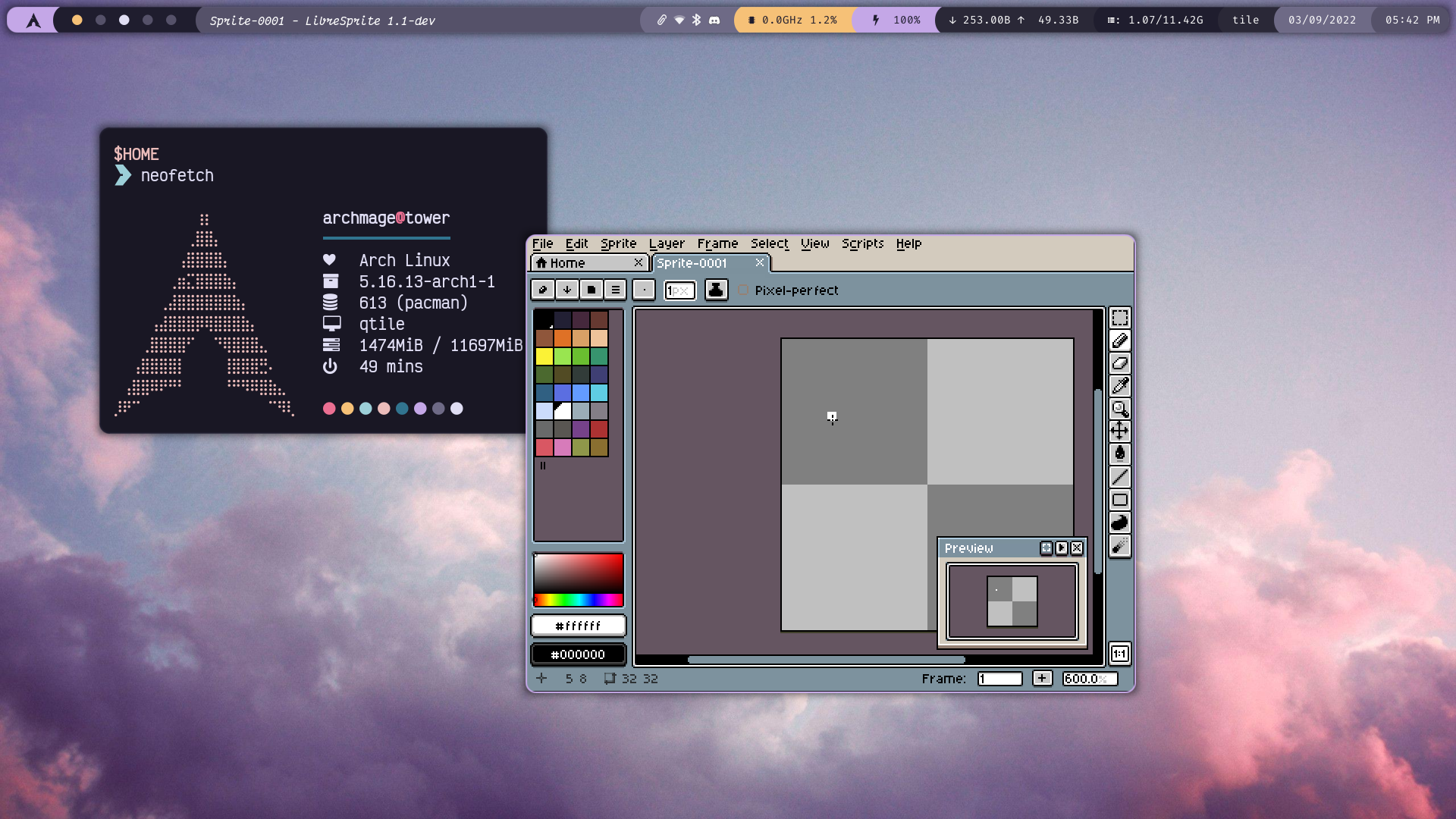The image size is (1456, 819).
Task: Click the background color #000000 button
Action: [578, 654]
